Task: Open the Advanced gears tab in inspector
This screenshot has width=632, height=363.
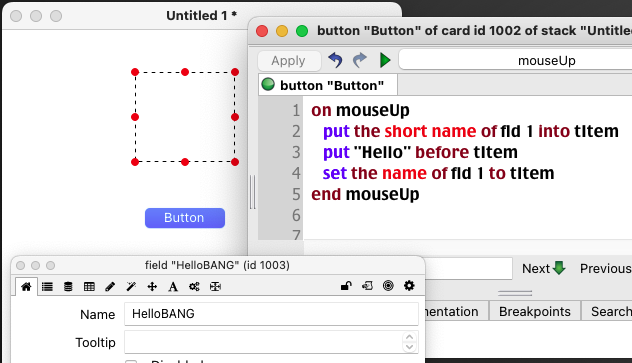Action: point(194,286)
